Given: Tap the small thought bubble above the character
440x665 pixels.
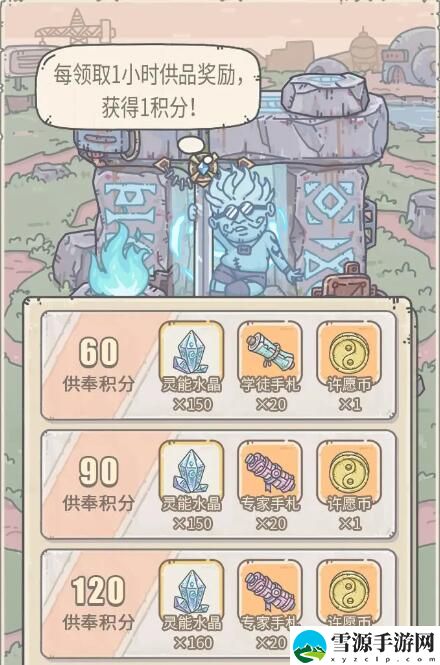Looking at the screenshot, I should click(x=191, y=145).
